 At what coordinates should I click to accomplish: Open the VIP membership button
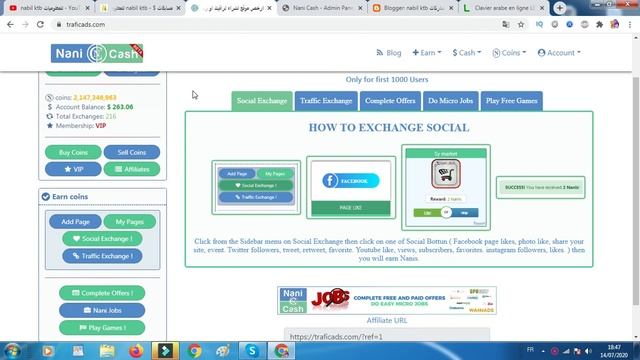coord(73,169)
